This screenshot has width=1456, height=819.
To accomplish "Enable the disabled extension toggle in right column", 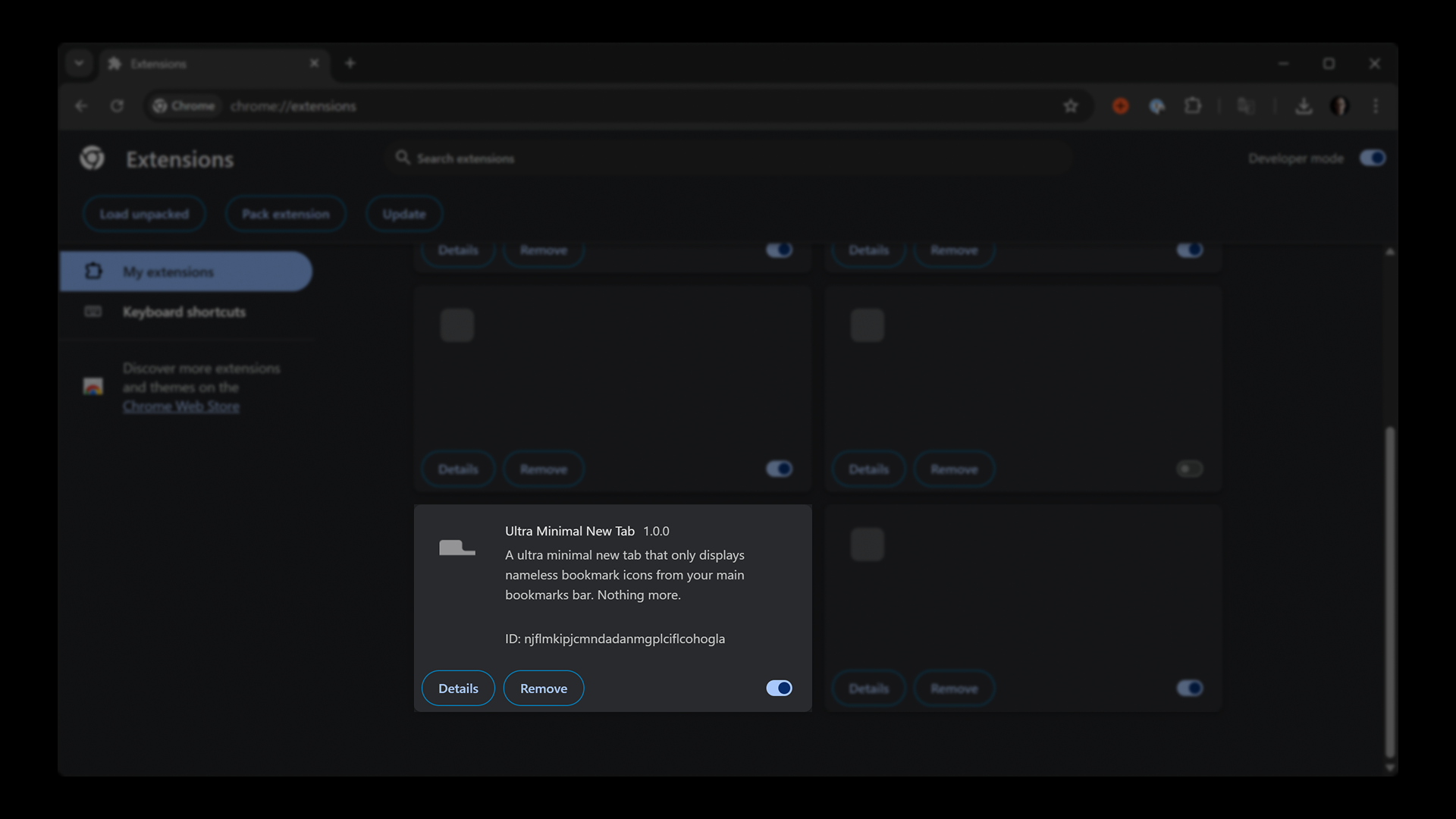I will click(x=1190, y=469).
